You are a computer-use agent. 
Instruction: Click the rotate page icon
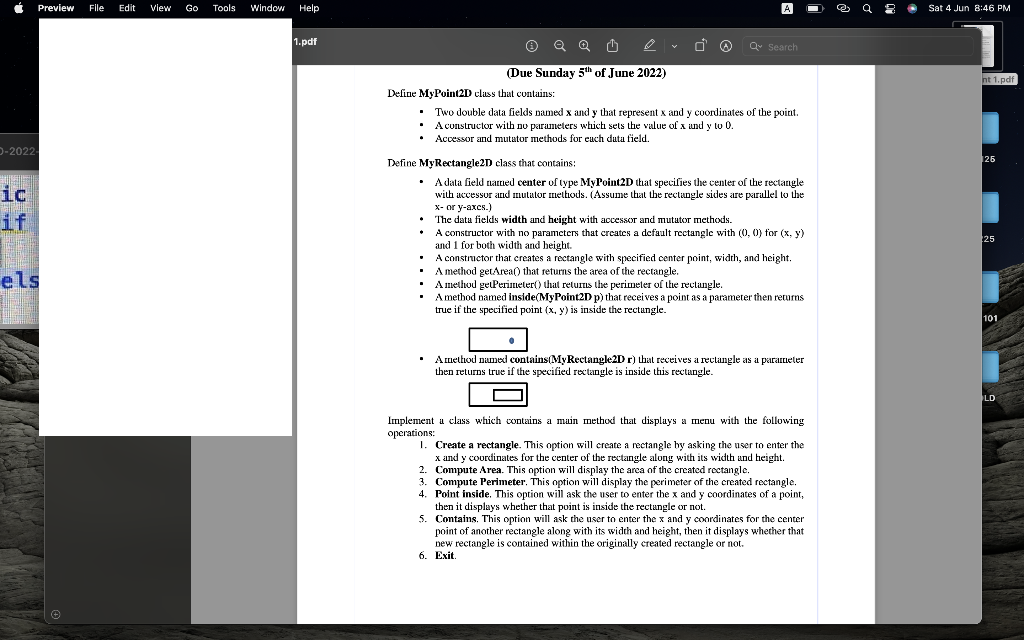[701, 45]
